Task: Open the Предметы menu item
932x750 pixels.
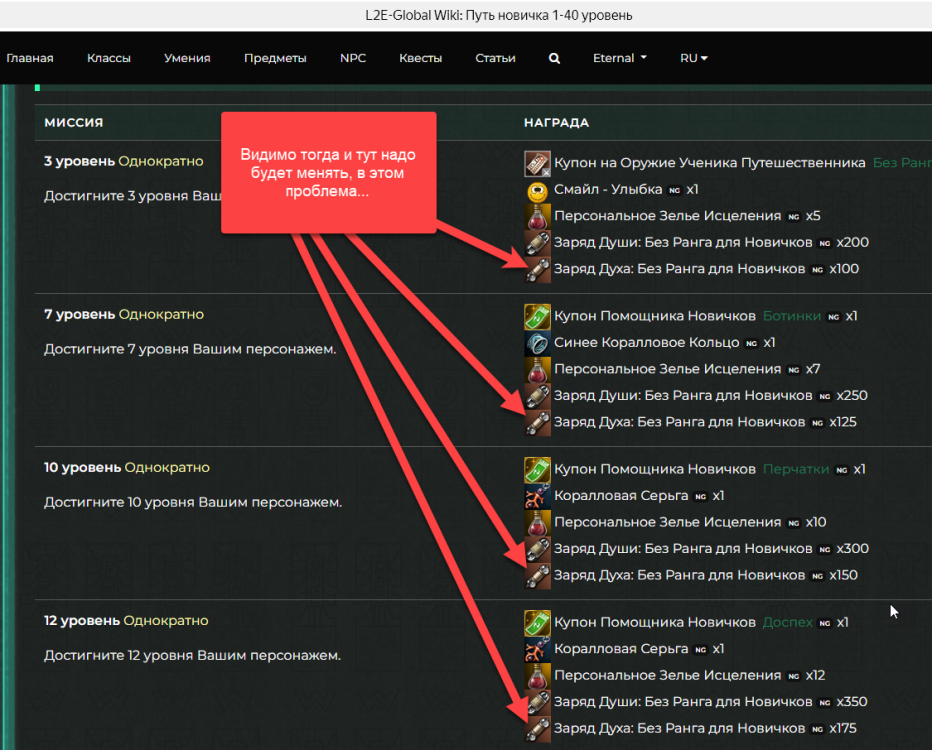Action: [275, 58]
